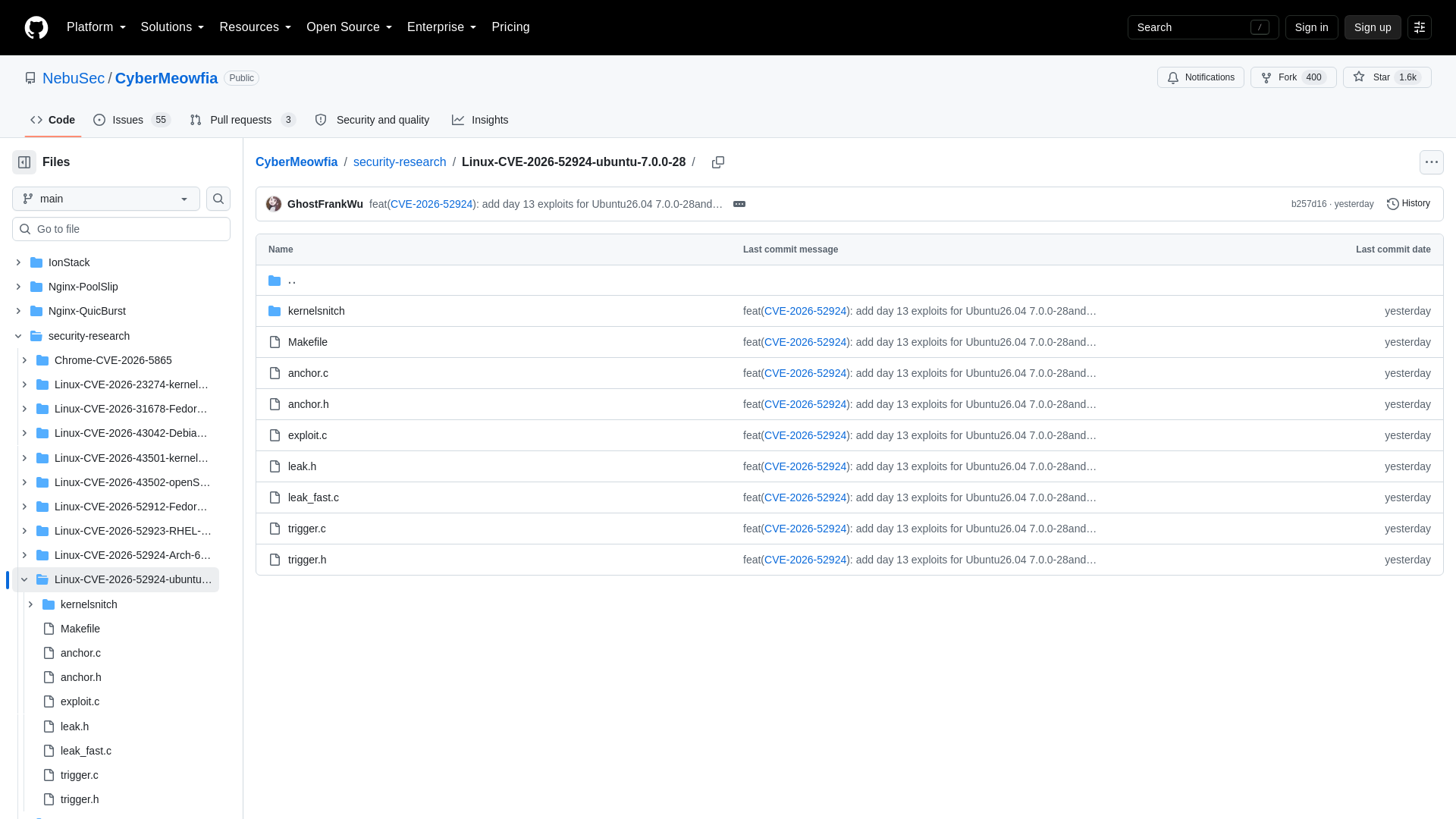Open the main branch selector

pos(106,199)
